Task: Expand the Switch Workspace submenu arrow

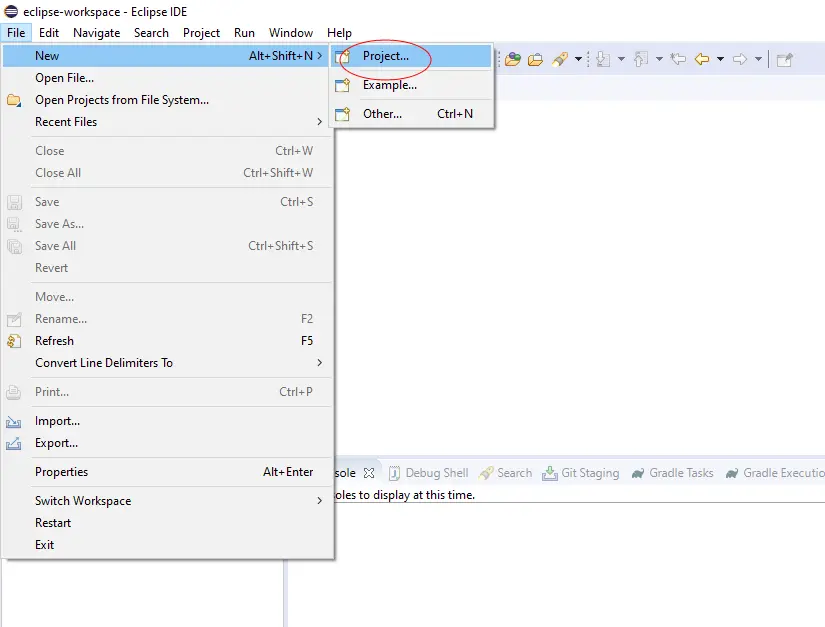Action: click(319, 501)
